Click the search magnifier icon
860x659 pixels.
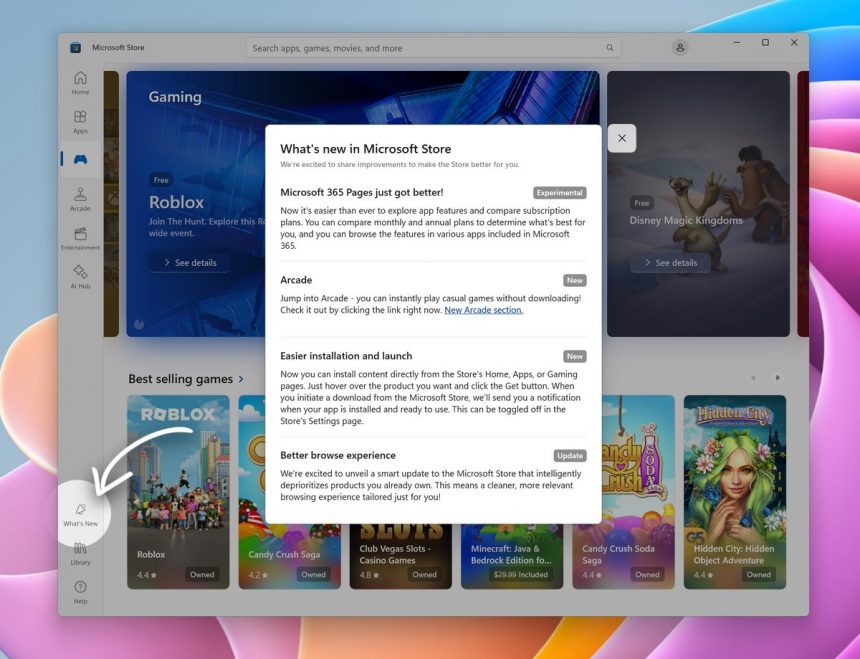610,48
